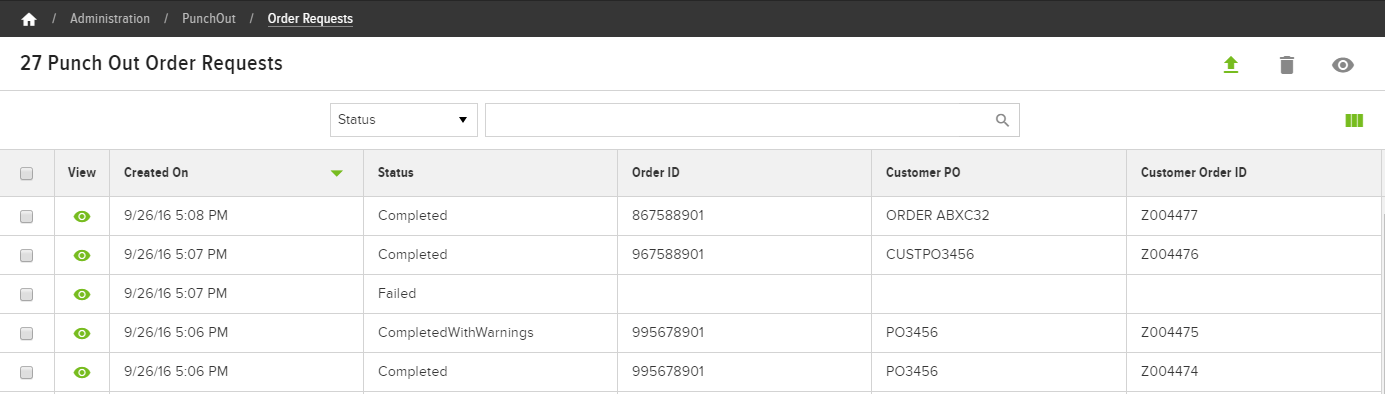
Task: Tick checkbox for Z004474 row
Action: click(27, 372)
